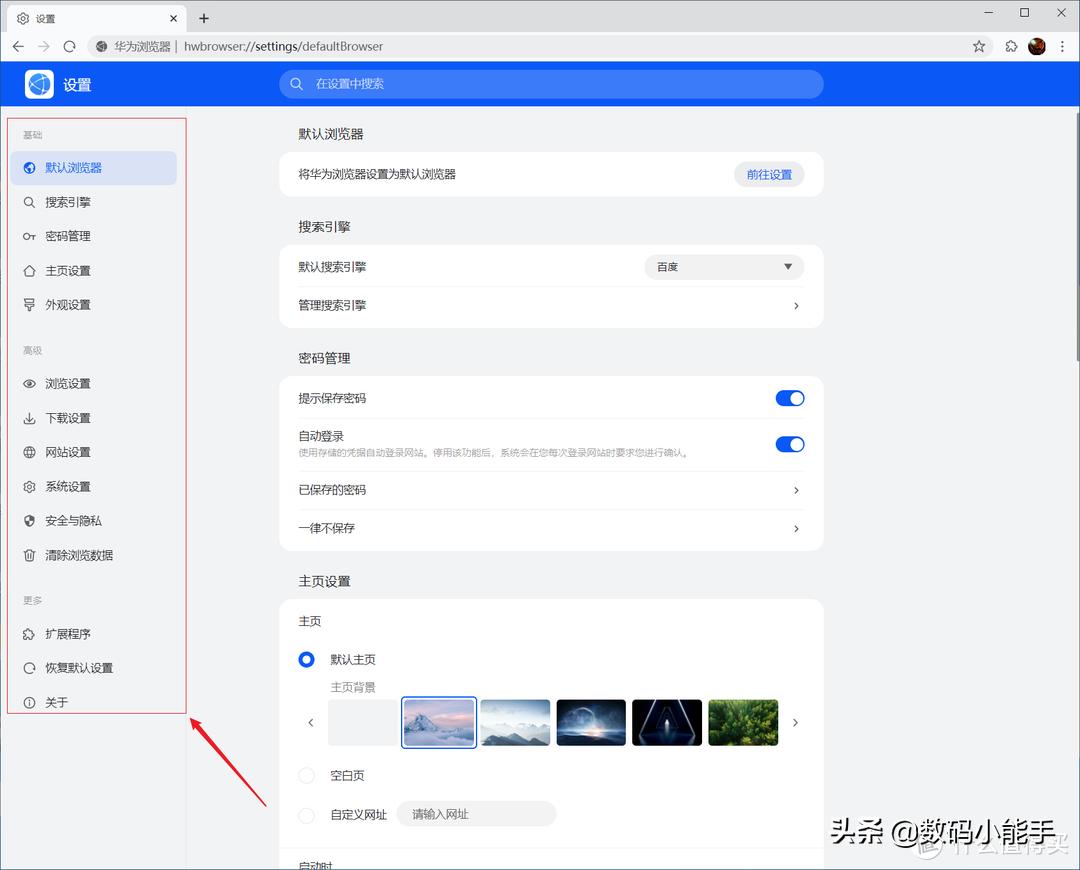Open the 百度 default search engine dropdown
The width and height of the screenshot is (1080, 870).
click(723, 267)
